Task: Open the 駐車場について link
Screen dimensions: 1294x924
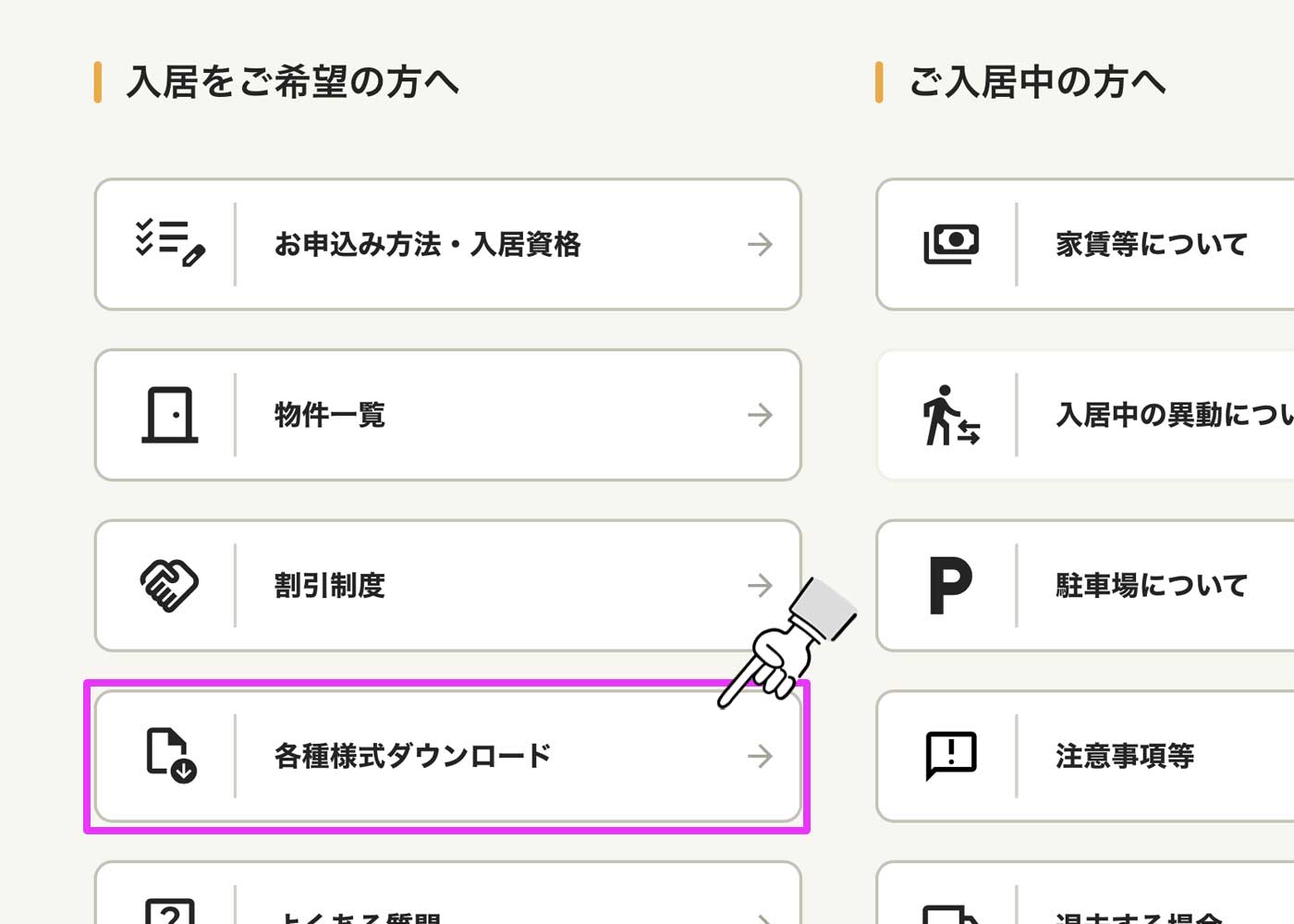Action: point(1085,585)
